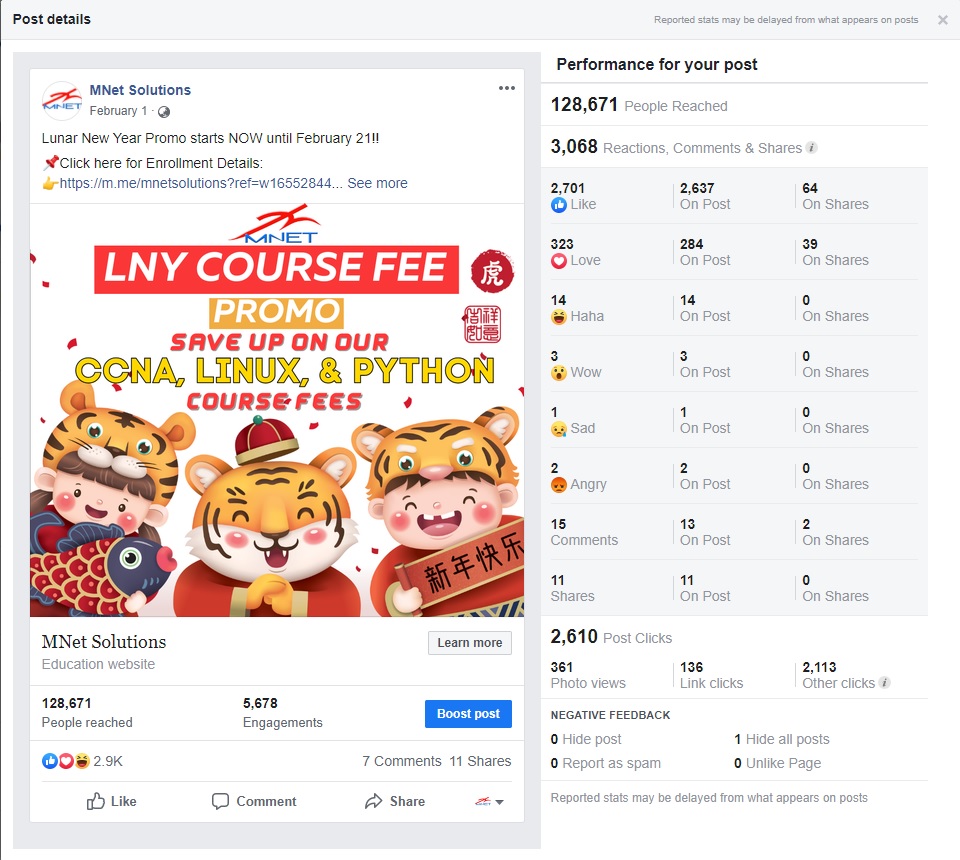Image resolution: width=960 pixels, height=860 pixels.
Task: Click the Share arrow button
Action: pos(395,801)
